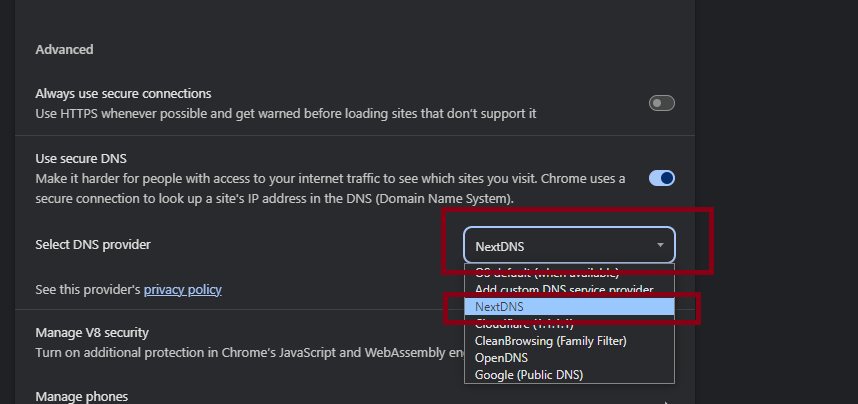Click the Advanced section heading
Screen dimensions: 858x404
coord(64,49)
